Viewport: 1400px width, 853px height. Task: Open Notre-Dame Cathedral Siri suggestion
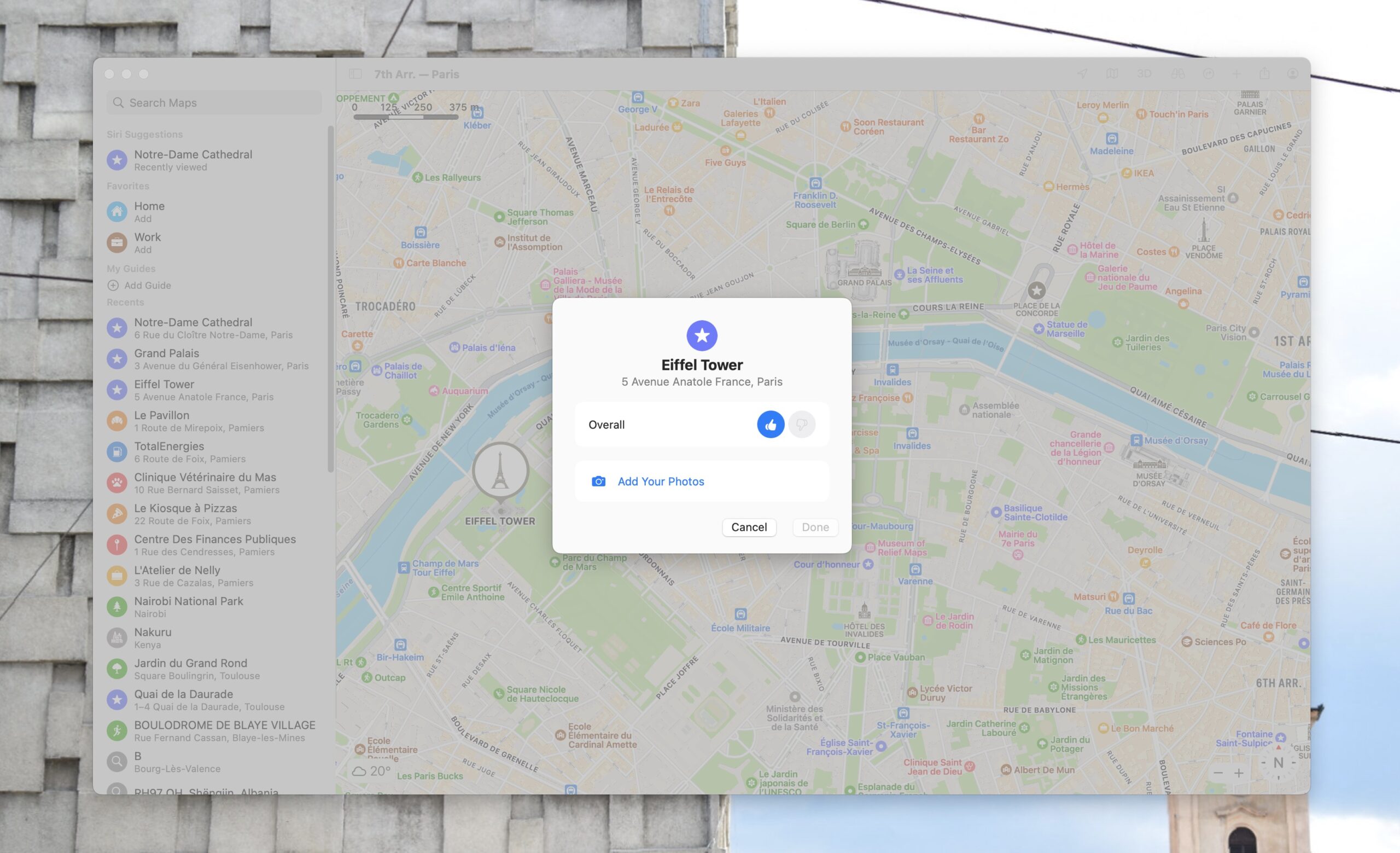coord(214,160)
